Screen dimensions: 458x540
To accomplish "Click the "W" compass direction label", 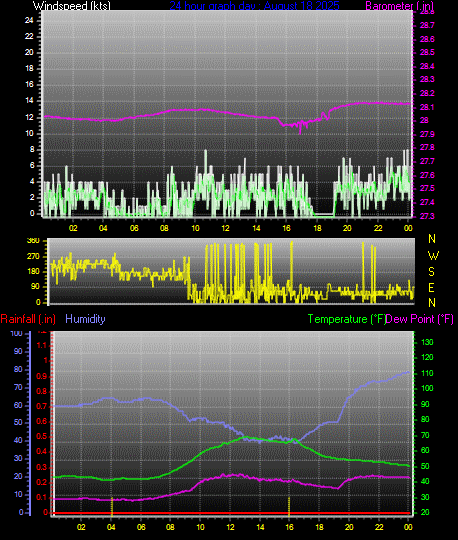I will [x=433, y=256].
